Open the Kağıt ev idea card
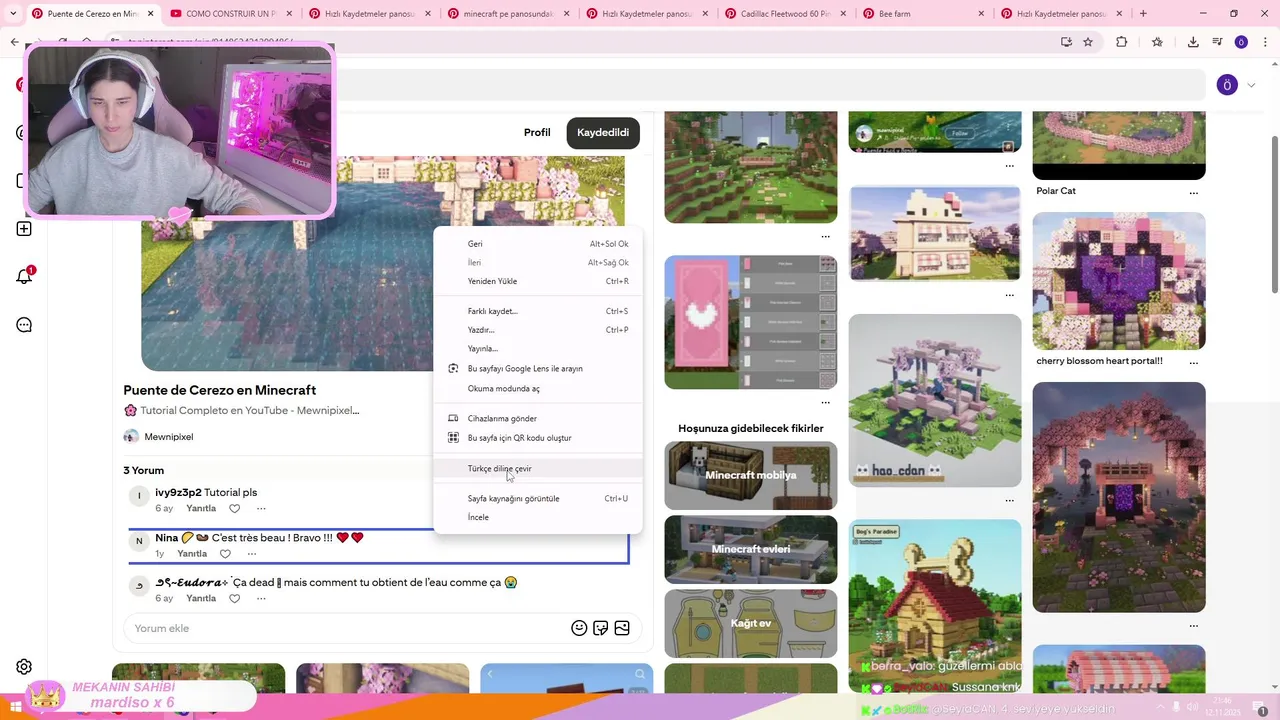The height and width of the screenshot is (720, 1280). click(x=750, y=623)
